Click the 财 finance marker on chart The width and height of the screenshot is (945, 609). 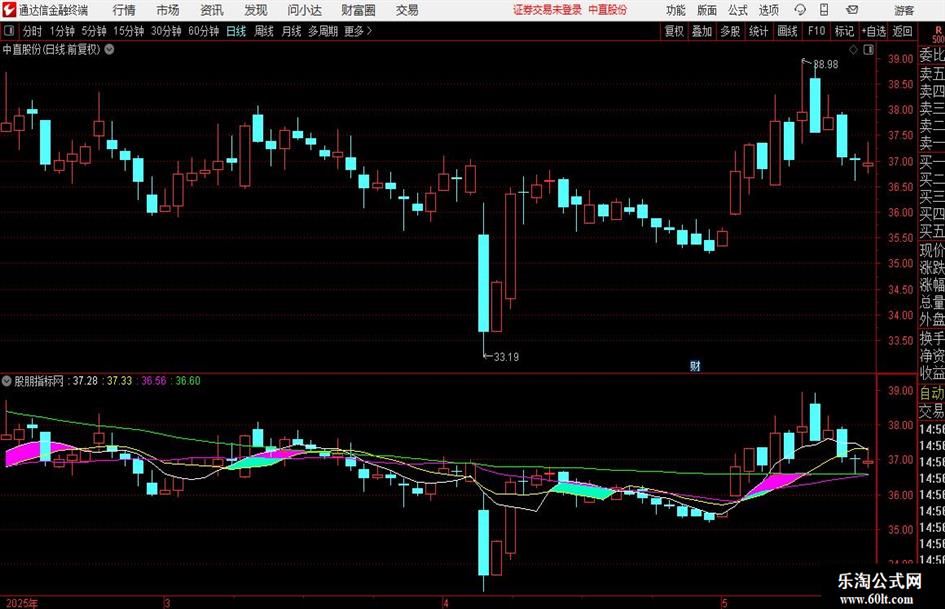click(695, 365)
